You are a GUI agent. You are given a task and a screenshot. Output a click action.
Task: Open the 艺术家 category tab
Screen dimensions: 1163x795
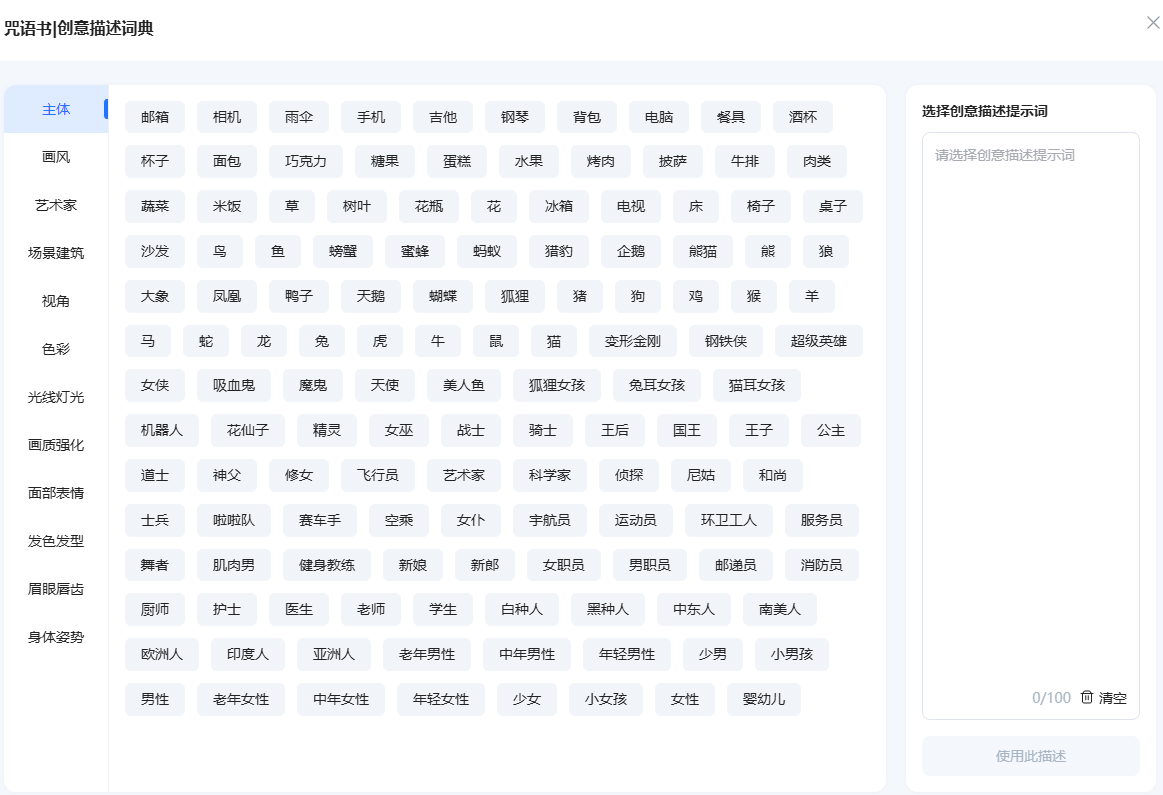click(x=56, y=205)
